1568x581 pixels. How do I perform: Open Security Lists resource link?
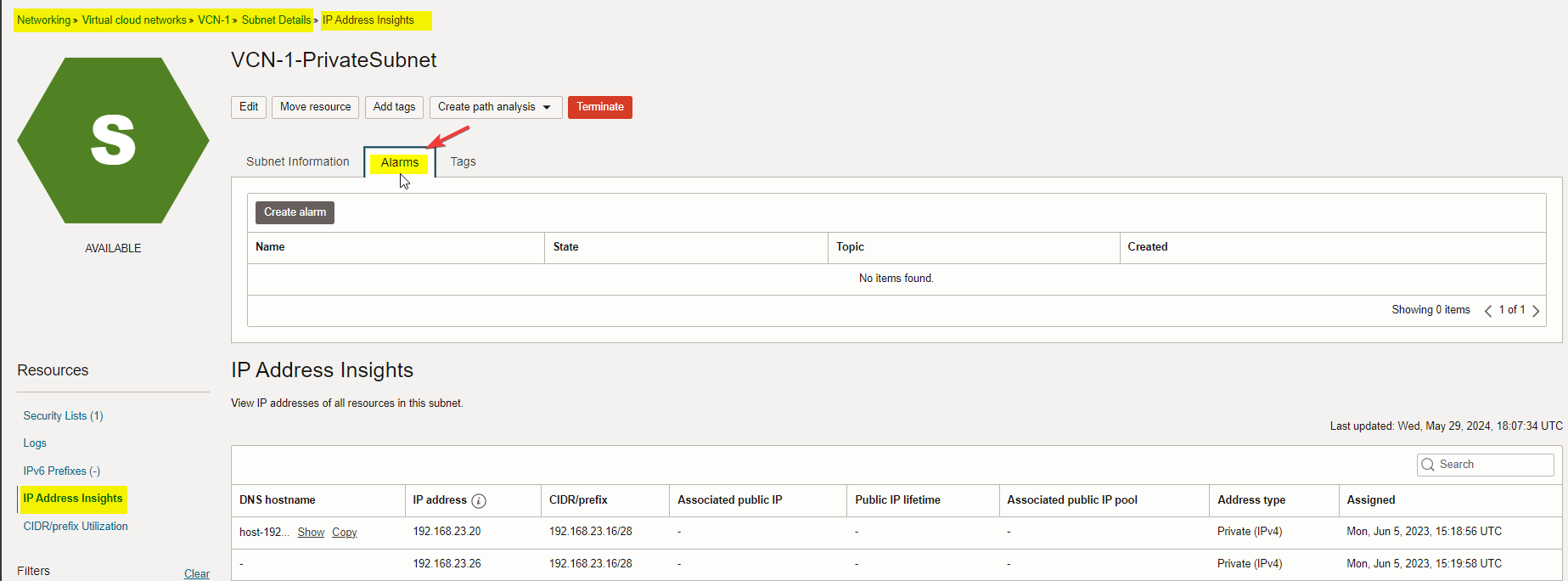(x=63, y=415)
